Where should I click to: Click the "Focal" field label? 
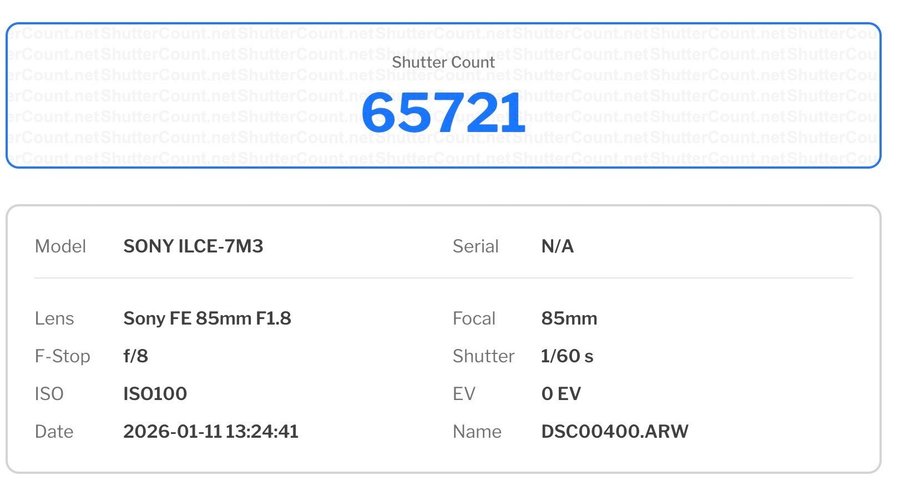[x=474, y=319]
